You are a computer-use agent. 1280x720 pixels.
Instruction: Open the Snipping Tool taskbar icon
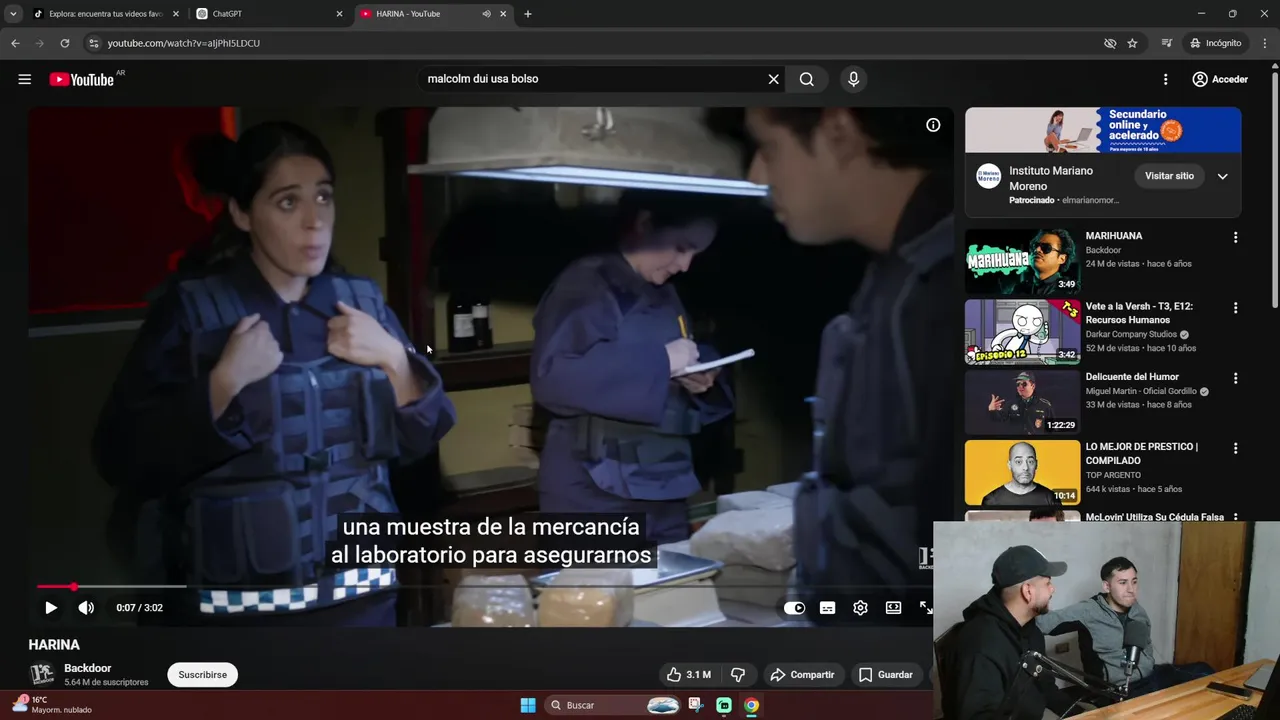pyautogui.click(x=696, y=705)
